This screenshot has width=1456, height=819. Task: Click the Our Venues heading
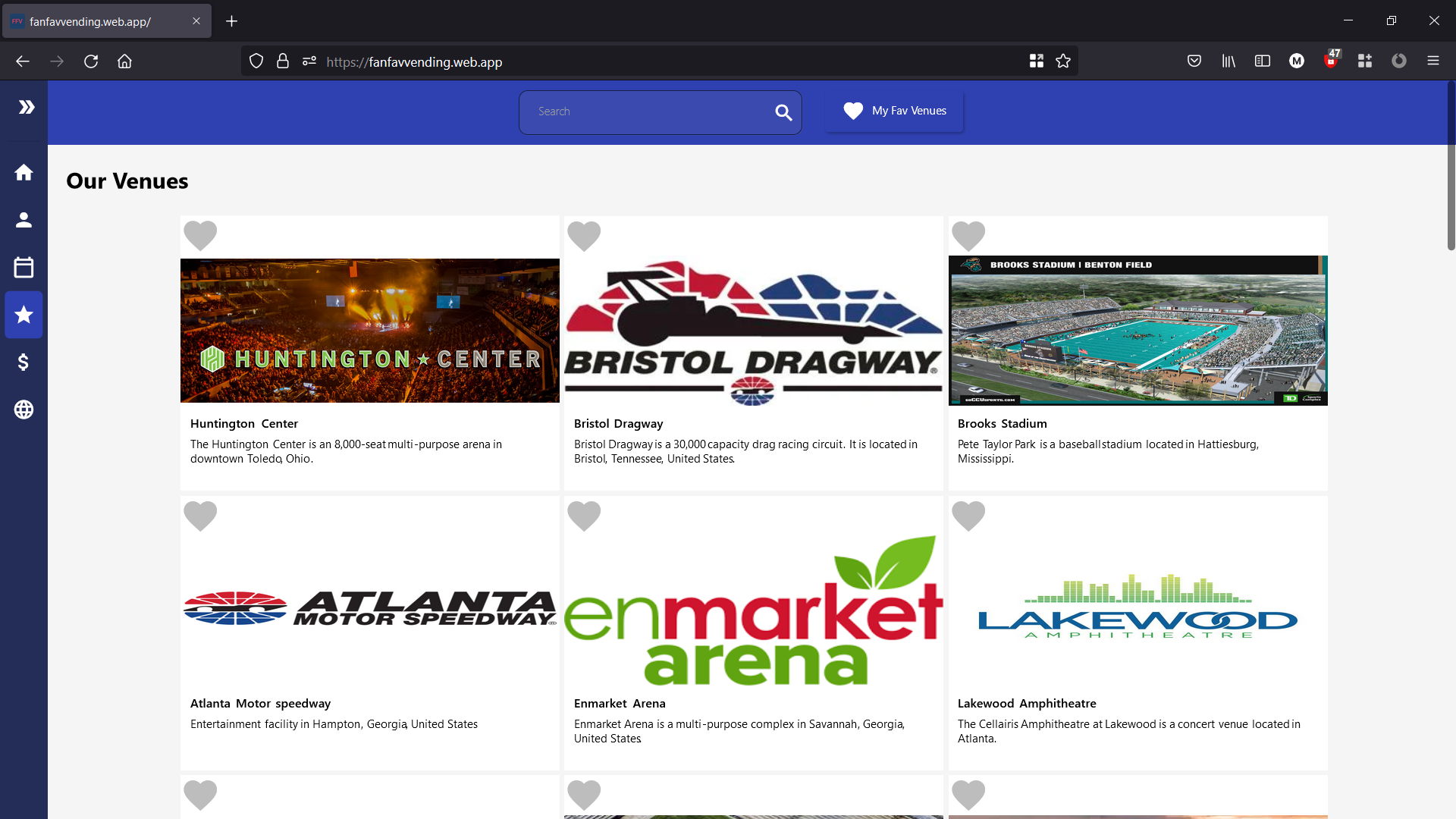[x=127, y=181]
